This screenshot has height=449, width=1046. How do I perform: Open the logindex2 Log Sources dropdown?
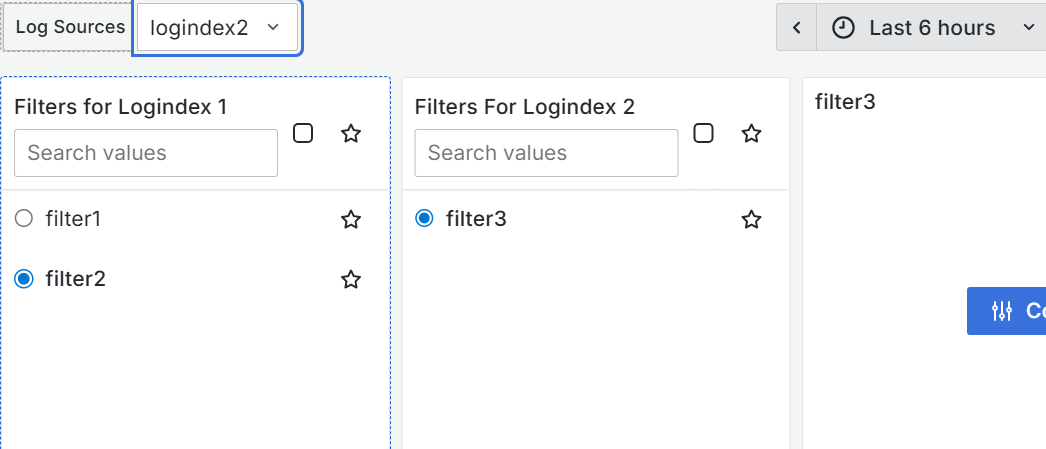click(x=217, y=28)
